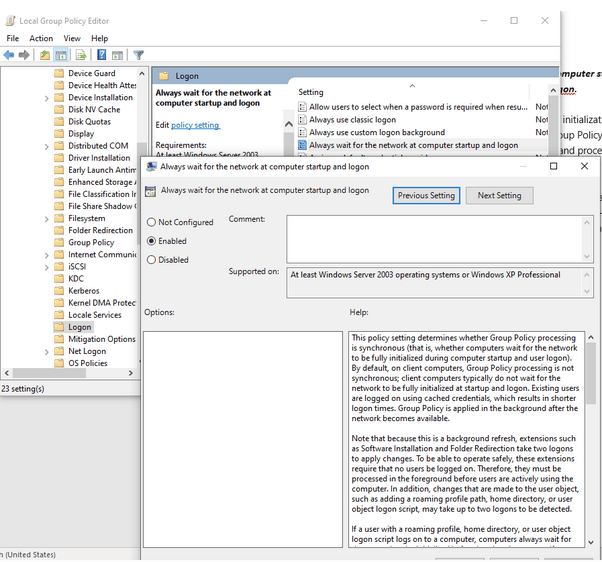602x562 pixels.
Task: Click the Supported on scrollbar down arrow
Action: coord(587,291)
